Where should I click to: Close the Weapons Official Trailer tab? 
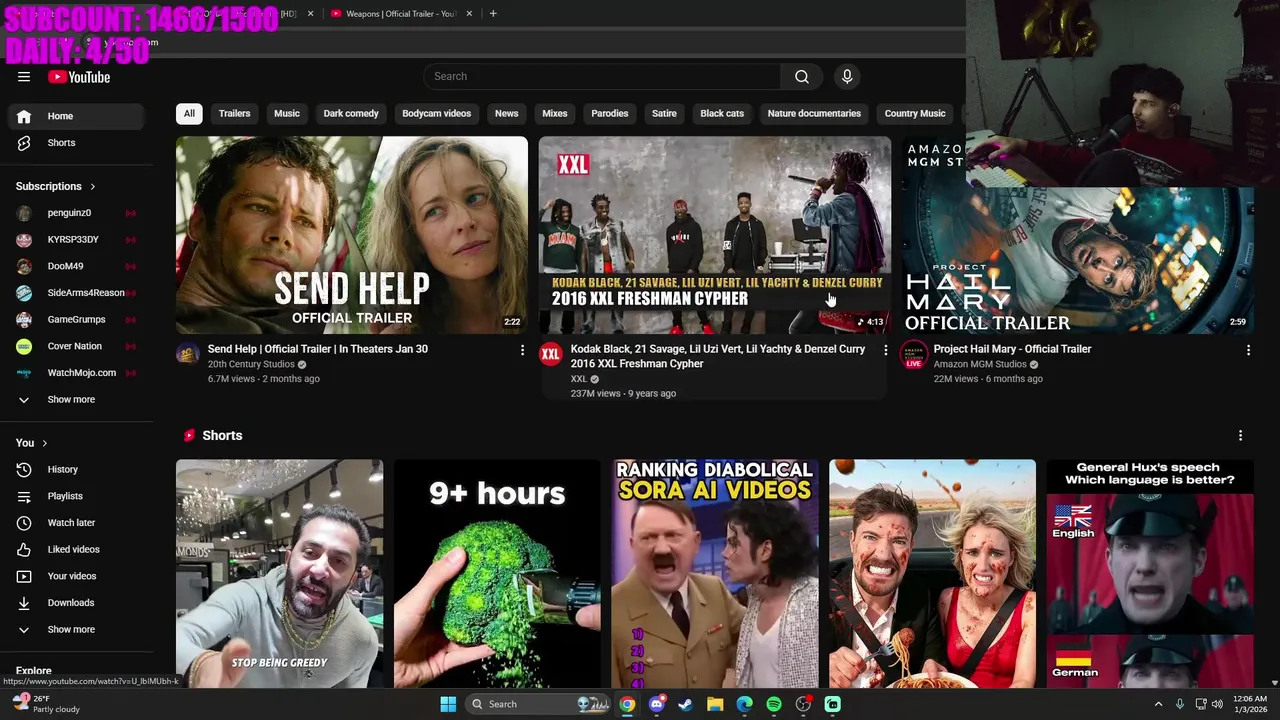470,13
